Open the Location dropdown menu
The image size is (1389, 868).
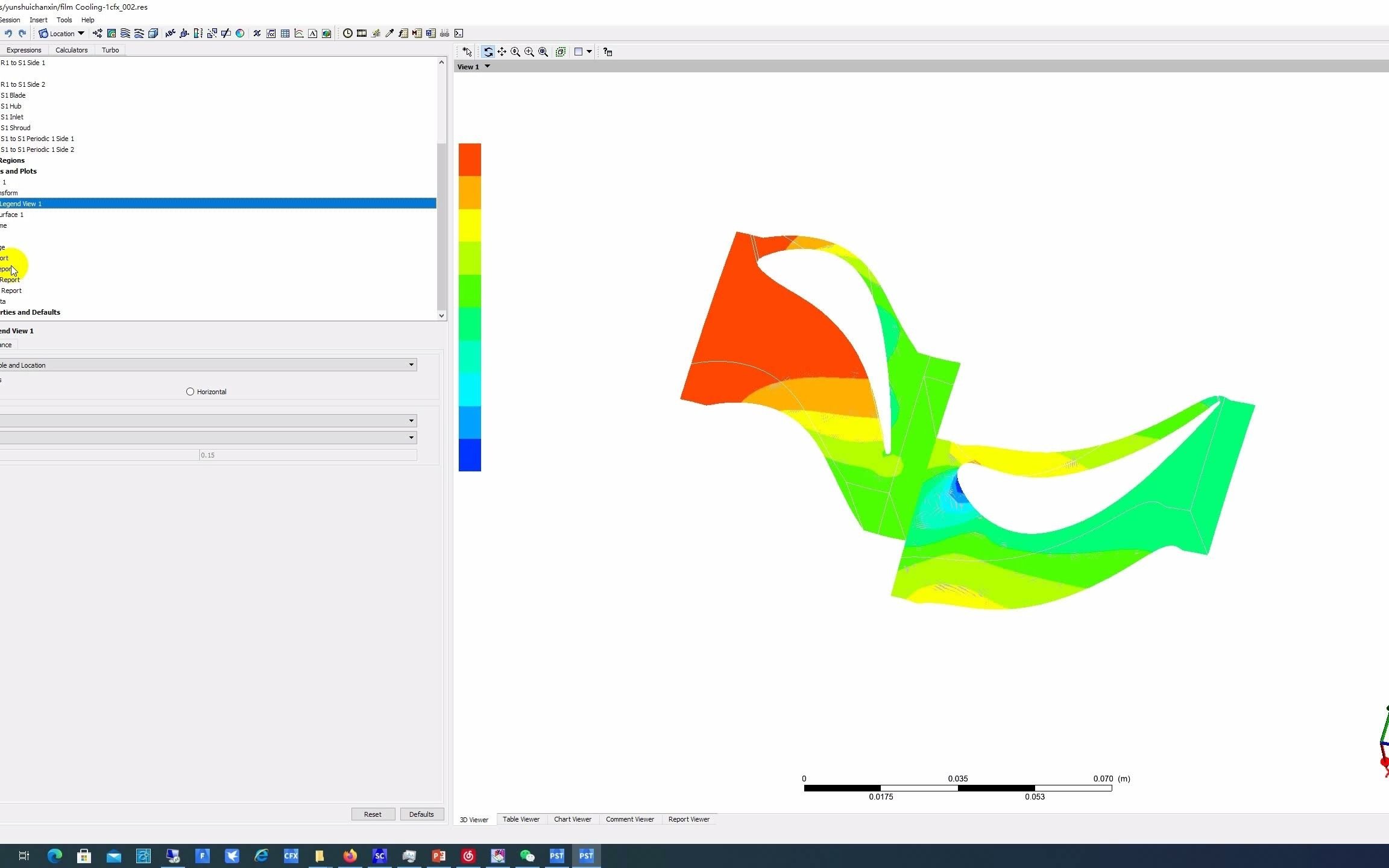tap(61, 34)
